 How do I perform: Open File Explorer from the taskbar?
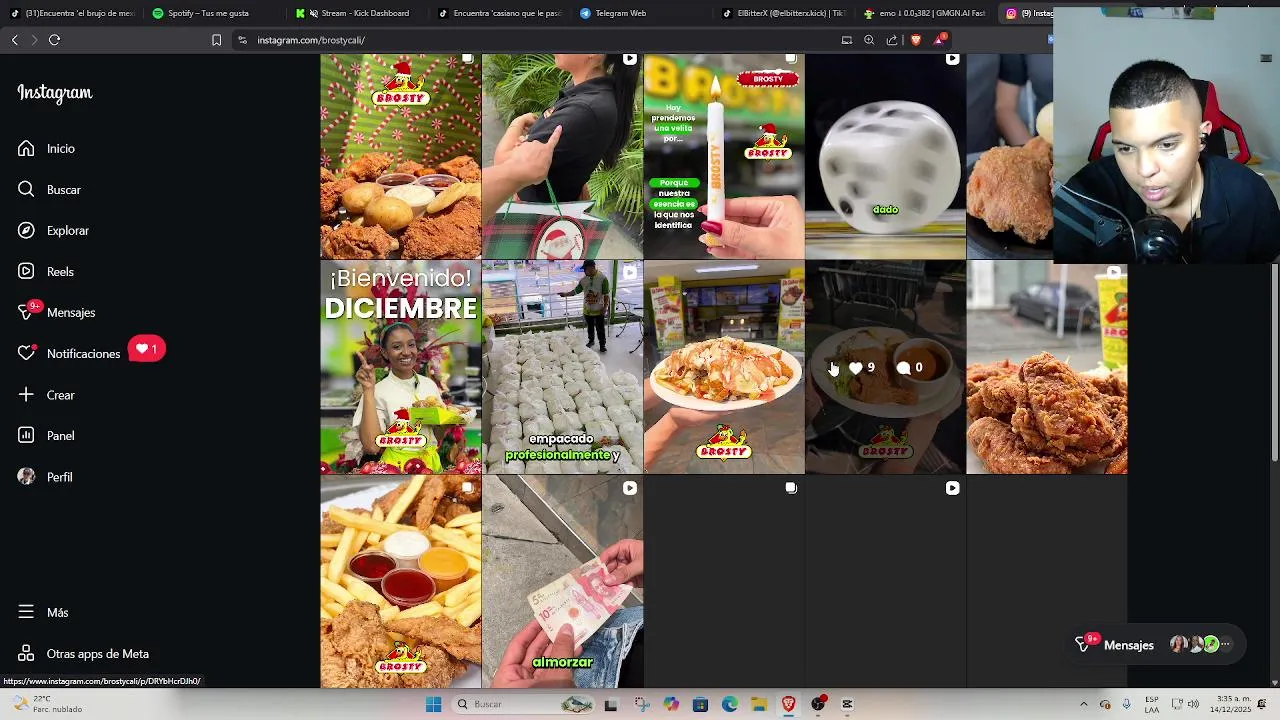pyautogui.click(x=759, y=704)
